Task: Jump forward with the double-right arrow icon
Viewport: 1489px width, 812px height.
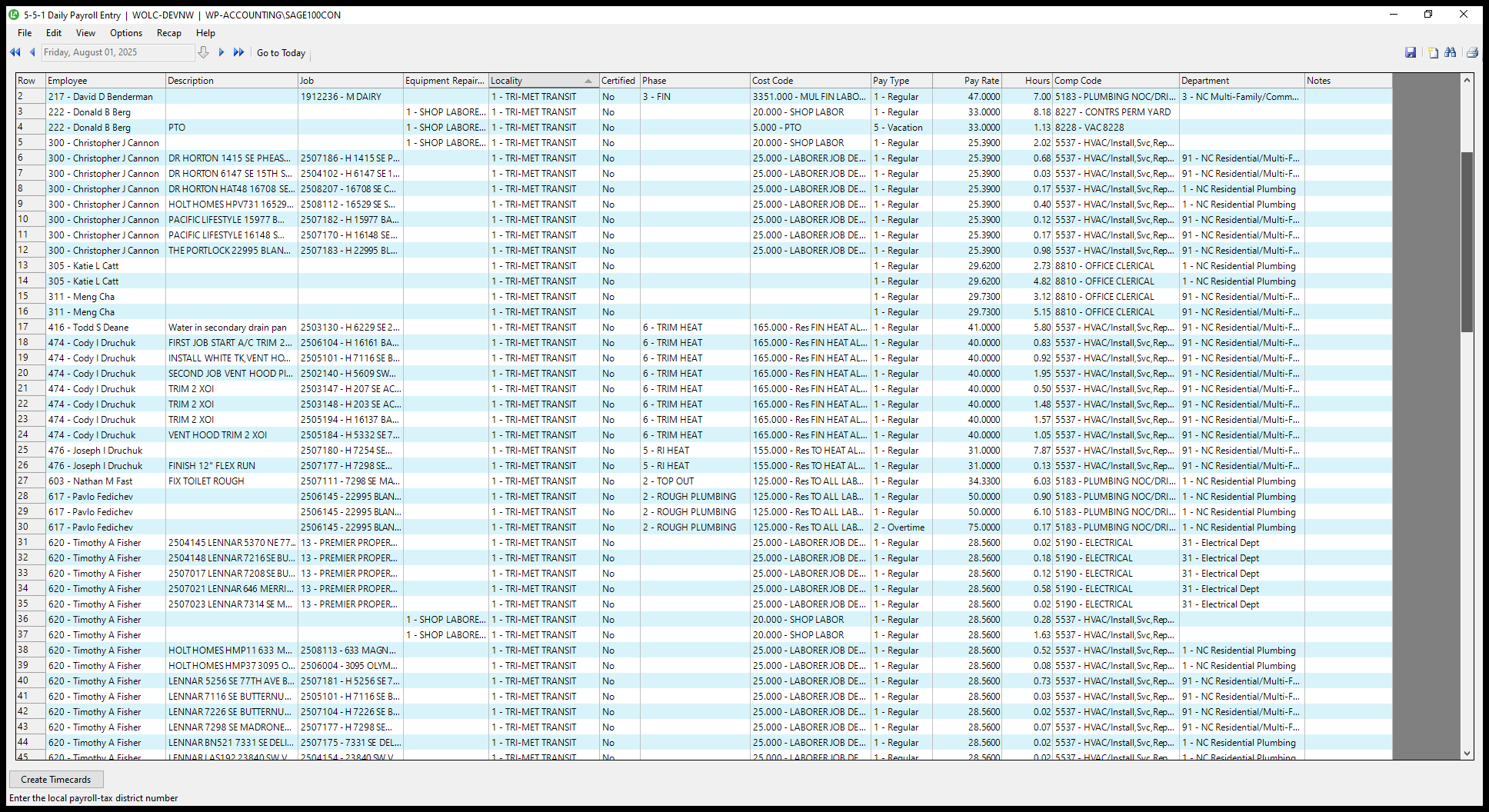Action: click(x=238, y=52)
